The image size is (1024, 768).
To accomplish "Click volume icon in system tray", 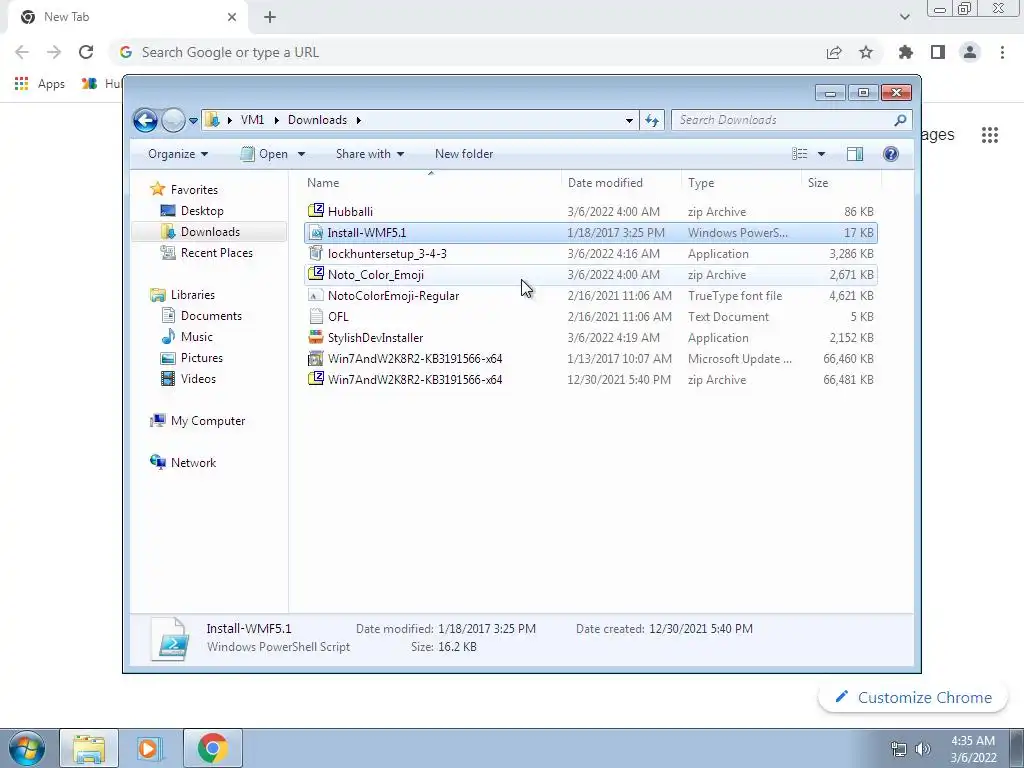I will (923, 749).
